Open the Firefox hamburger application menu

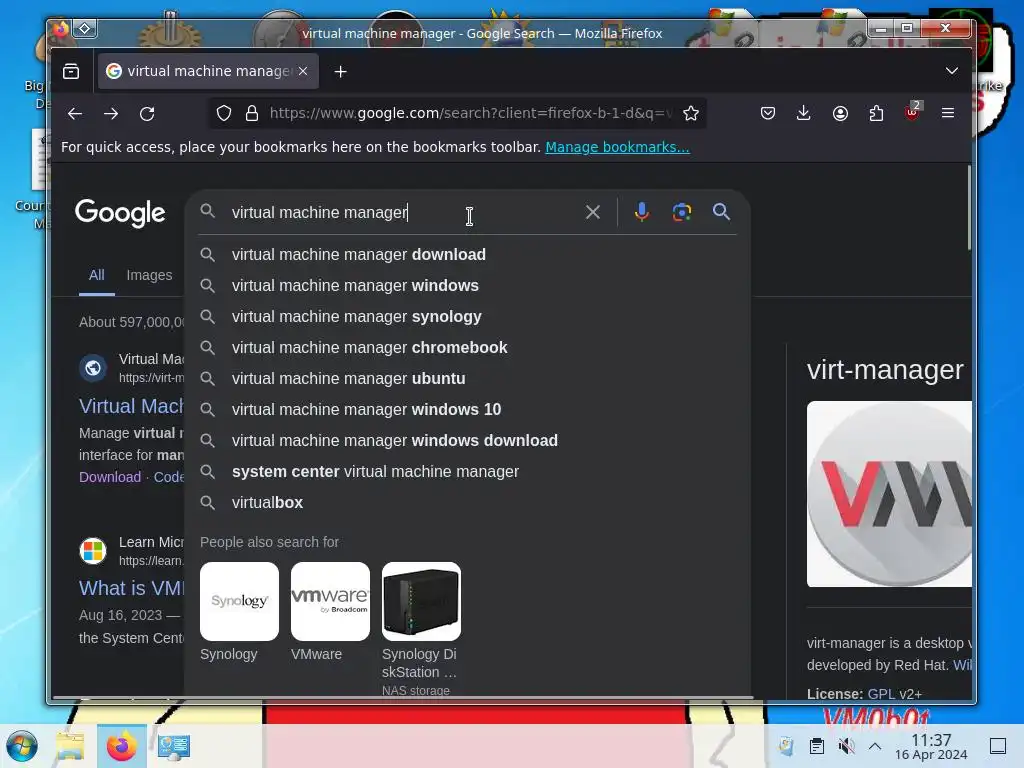[948, 113]
